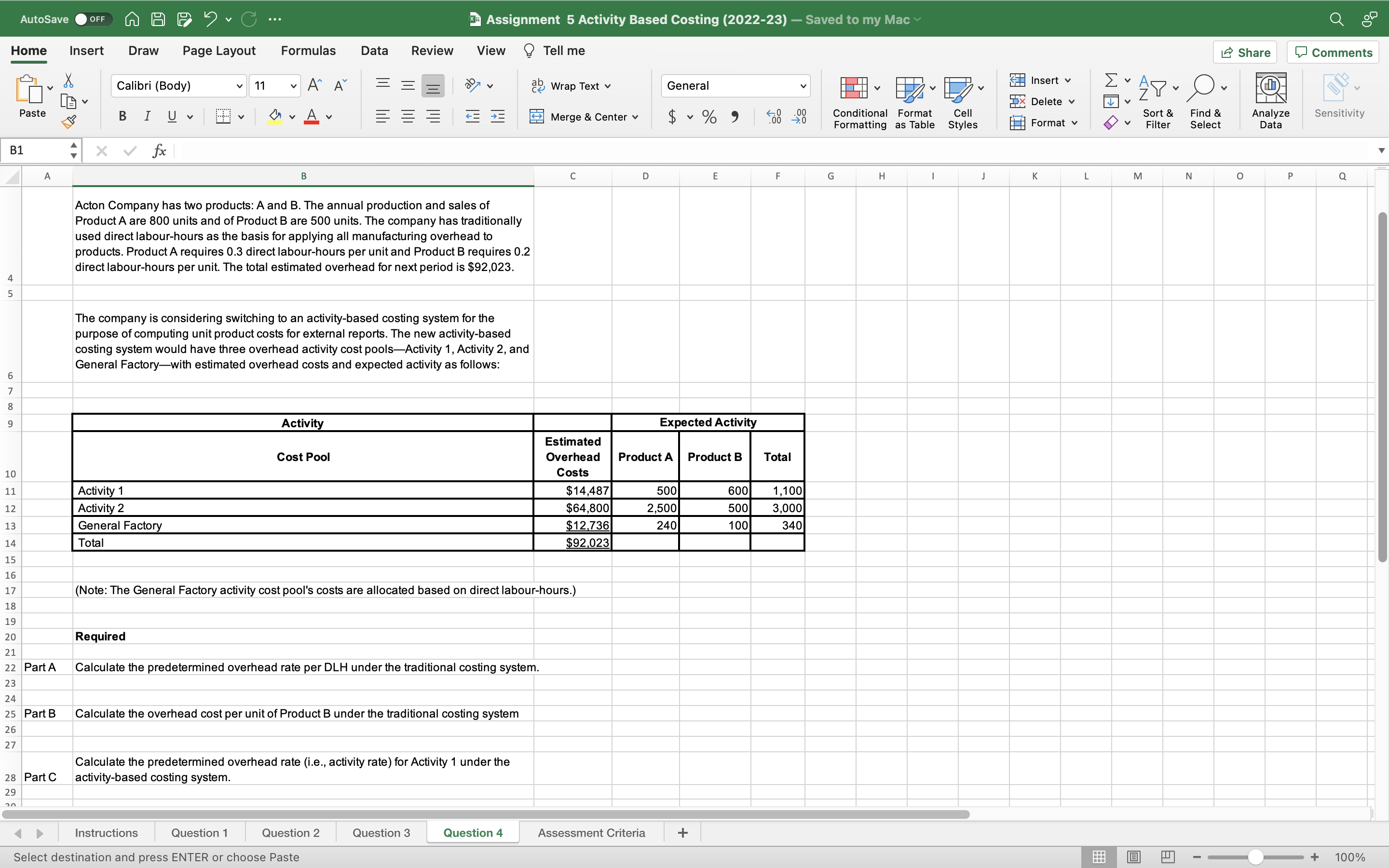Toggle bold formatting
Image resolution: width=1389 pixels, height=868 pixels.
(122, 116)
